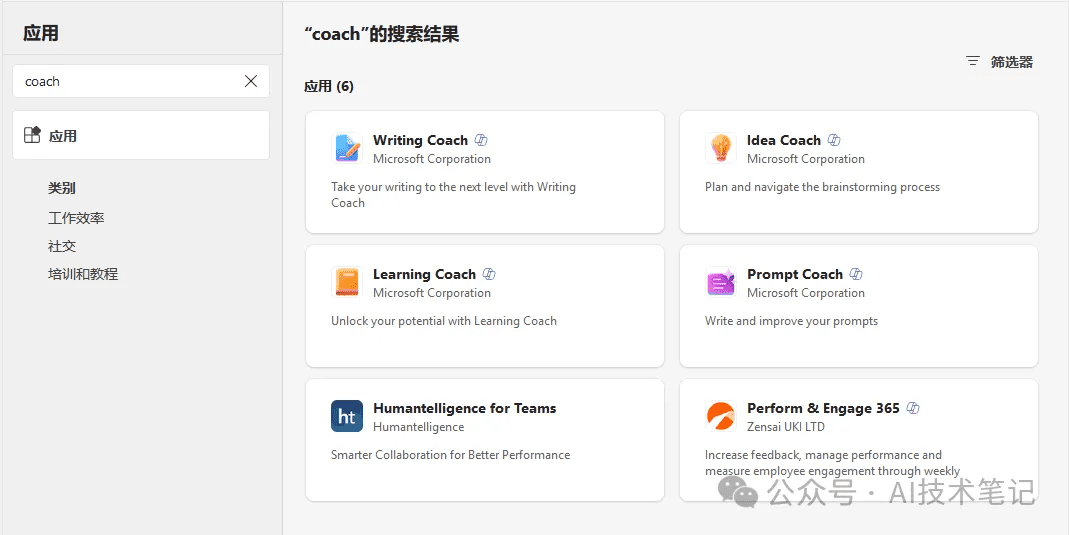Image resolution: width=1069 pixels, height=535 pixels.
Task: Open the Prompt Coach purple icon
Action: point(721,282)
